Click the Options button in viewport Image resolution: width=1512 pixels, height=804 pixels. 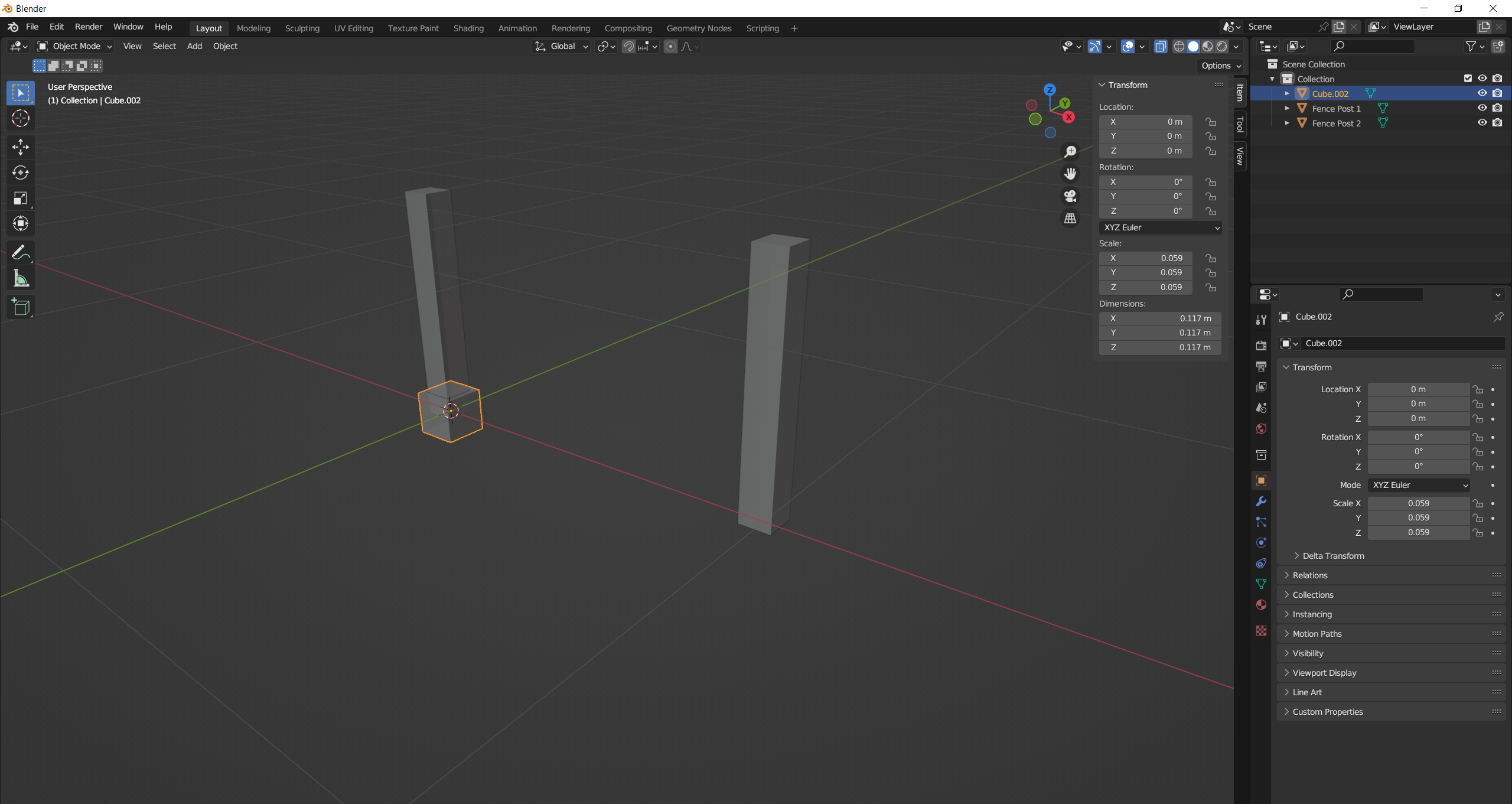click(x=1220, y=66)
